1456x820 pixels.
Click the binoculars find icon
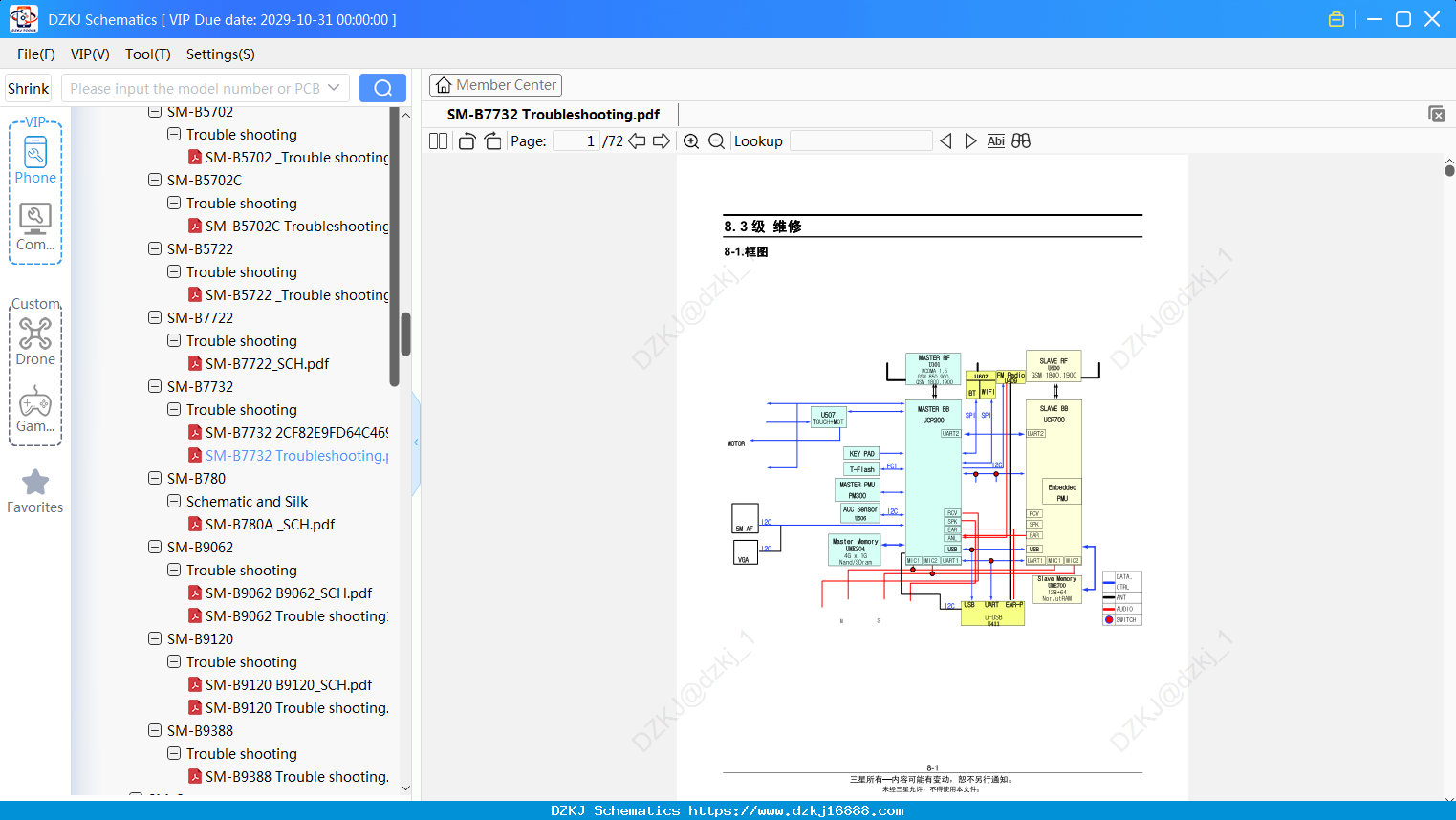(x=1021, y=141)
